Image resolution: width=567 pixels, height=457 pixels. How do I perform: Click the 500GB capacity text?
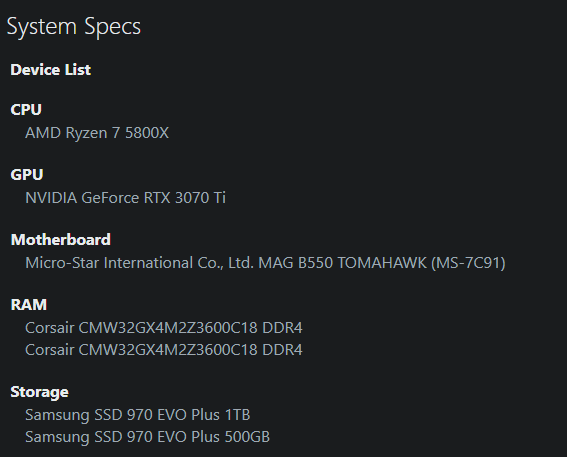[247, 436]
